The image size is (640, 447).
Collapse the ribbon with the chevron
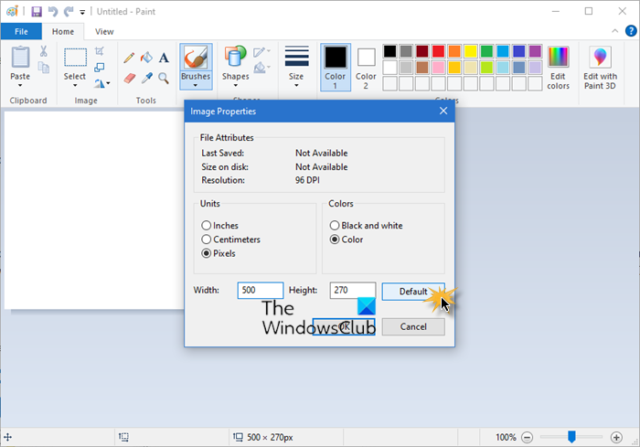click(x=615, y=31)
